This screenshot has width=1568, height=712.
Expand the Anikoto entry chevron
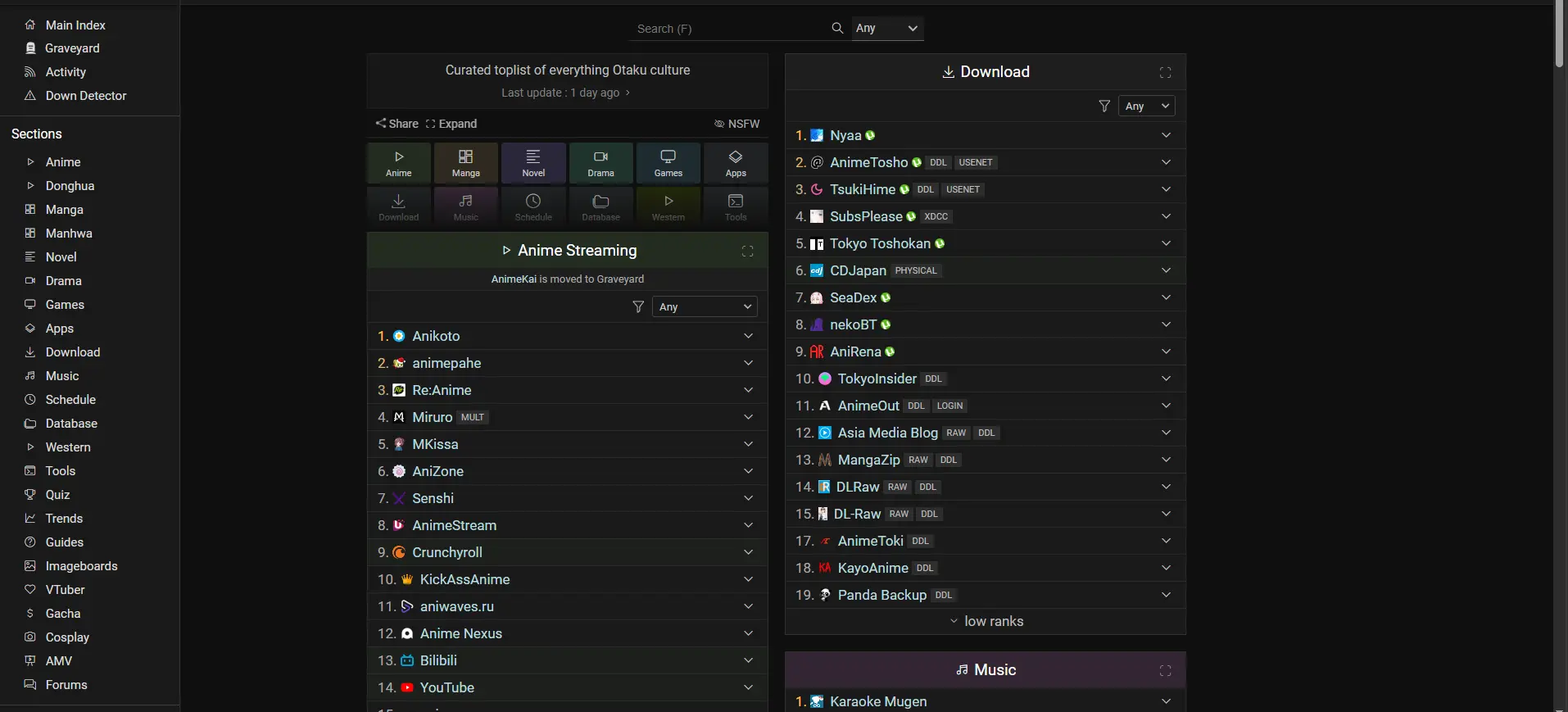748,336
